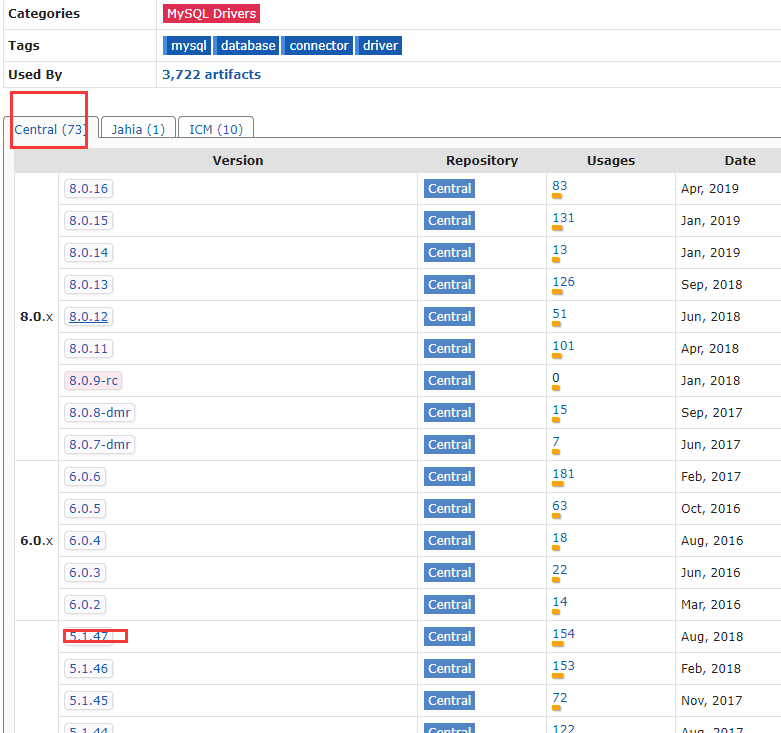Open version 6.0.5
Screen dimensions: 781x733
click(85, 508)
